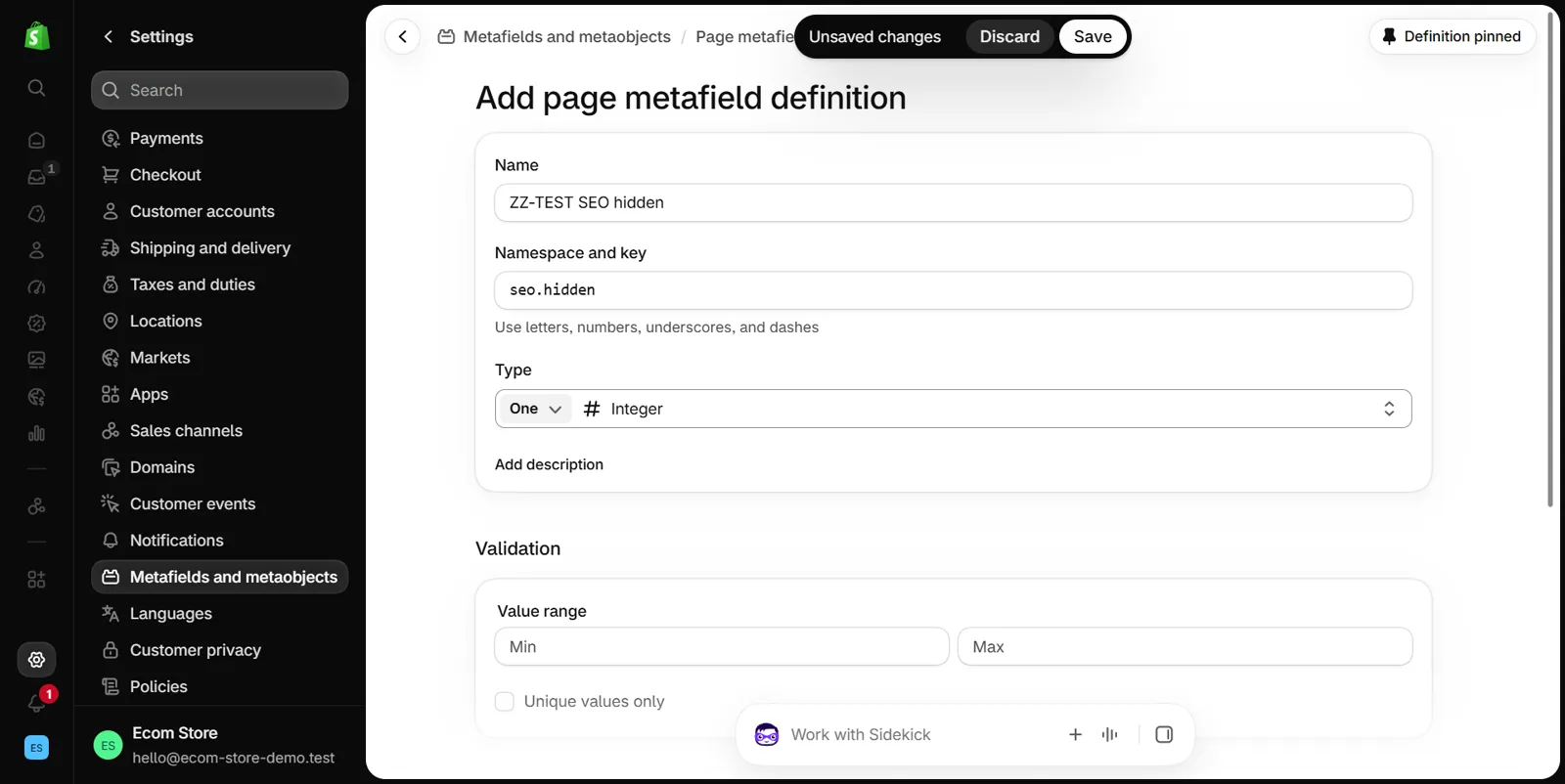Open Analytics bar chart icon
Screen dimensions: 1565x784
(x=36, y=433)
